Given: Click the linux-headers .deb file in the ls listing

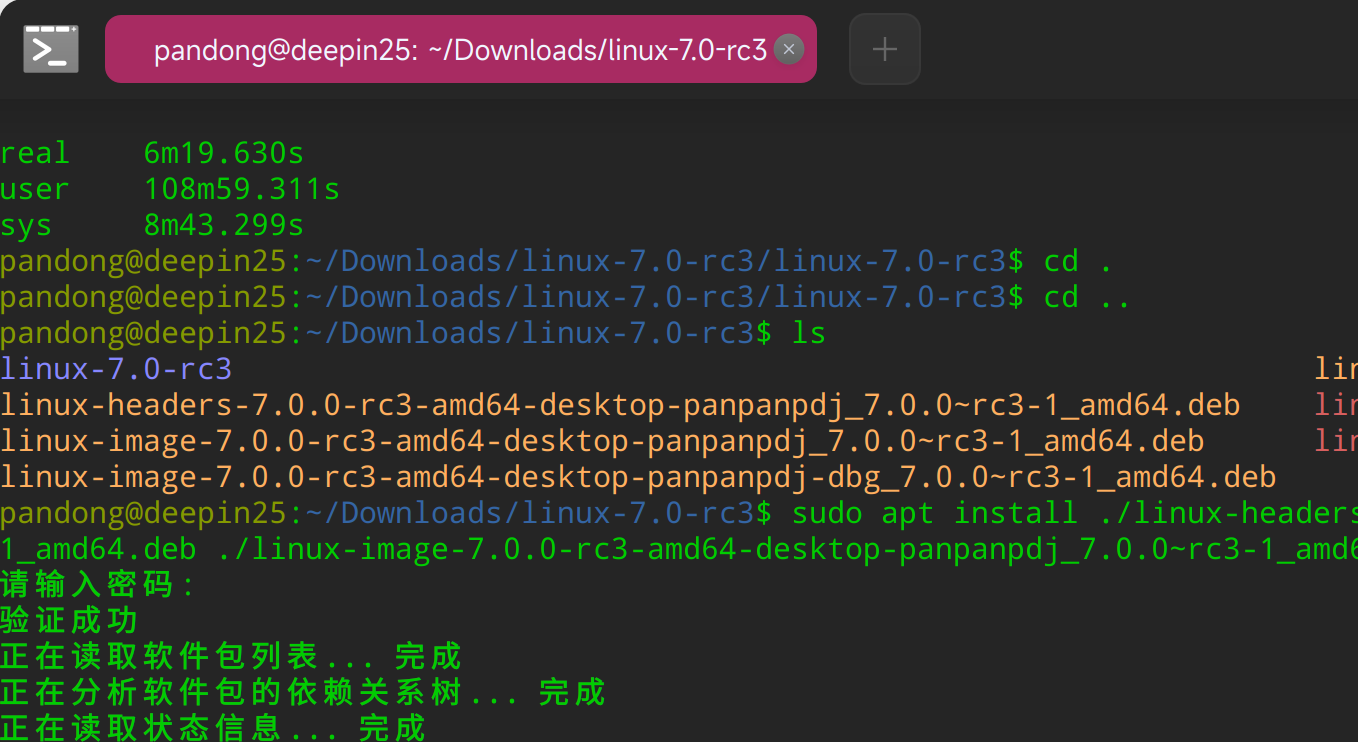Looking at the screenshot, I should pos(620,405).
